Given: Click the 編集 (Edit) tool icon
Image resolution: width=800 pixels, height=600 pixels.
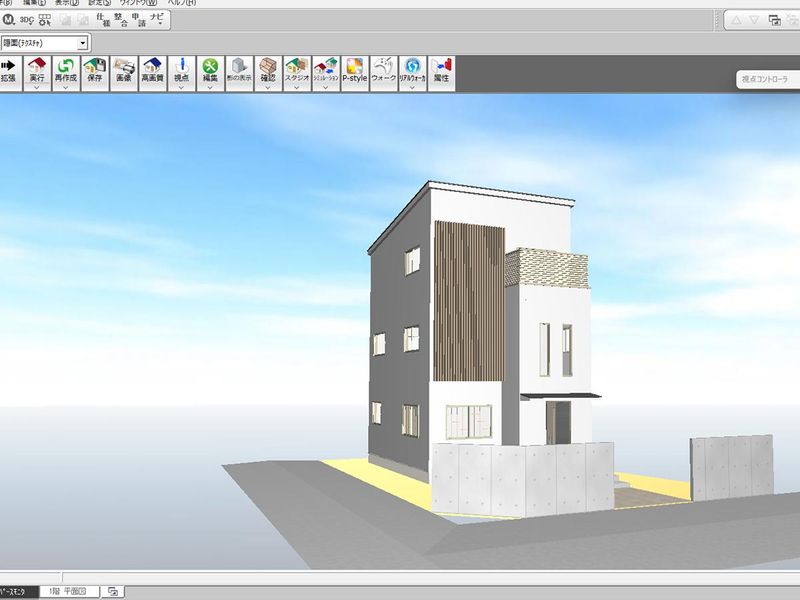Looking at the screenshot, I should click(x=211, y=69).
